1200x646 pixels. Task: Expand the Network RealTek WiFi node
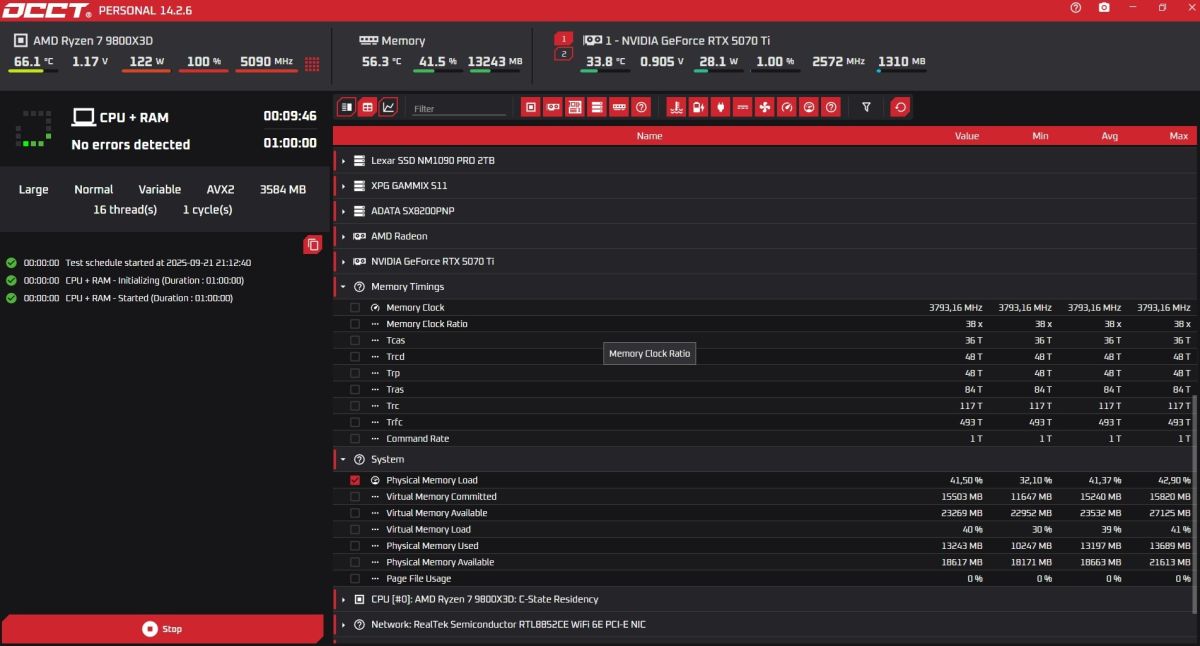[x=343, y=625]
